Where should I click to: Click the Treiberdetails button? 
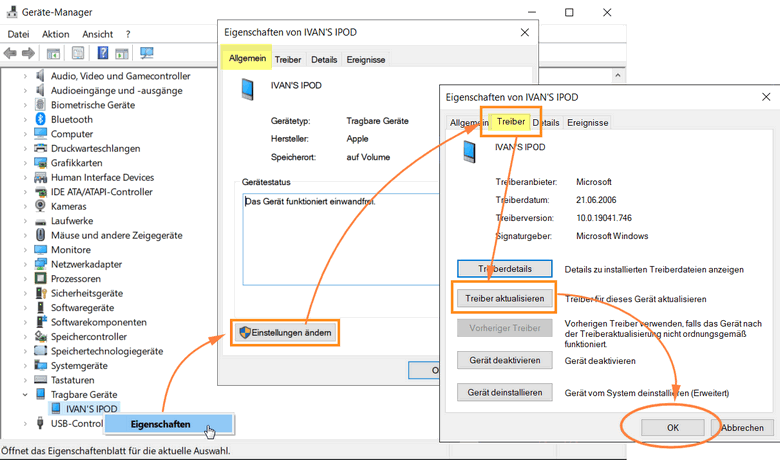pos(504,269)
